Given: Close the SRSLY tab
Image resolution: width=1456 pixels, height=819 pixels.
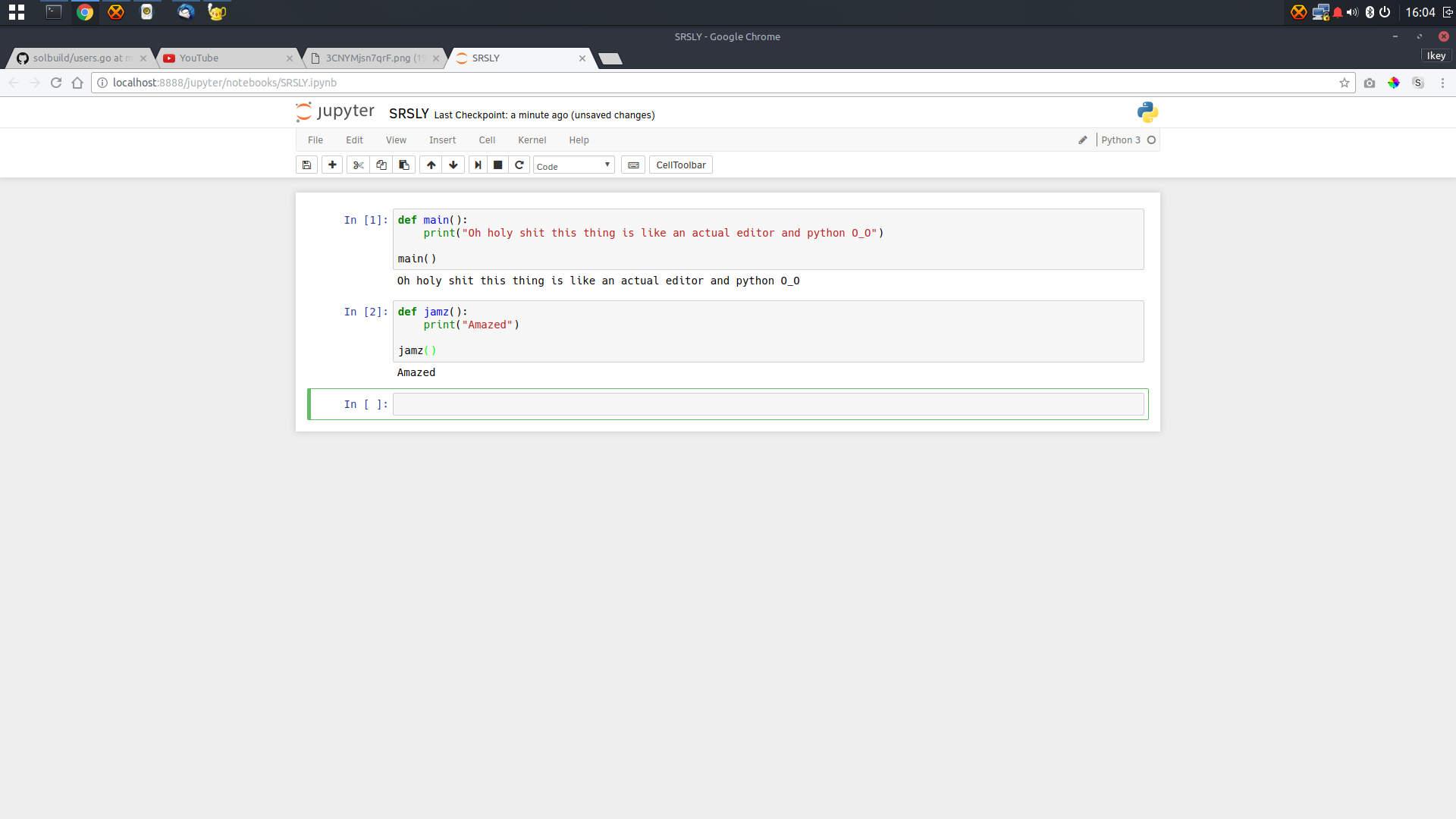Looking at the screenshot, I should tap(582, 58).
